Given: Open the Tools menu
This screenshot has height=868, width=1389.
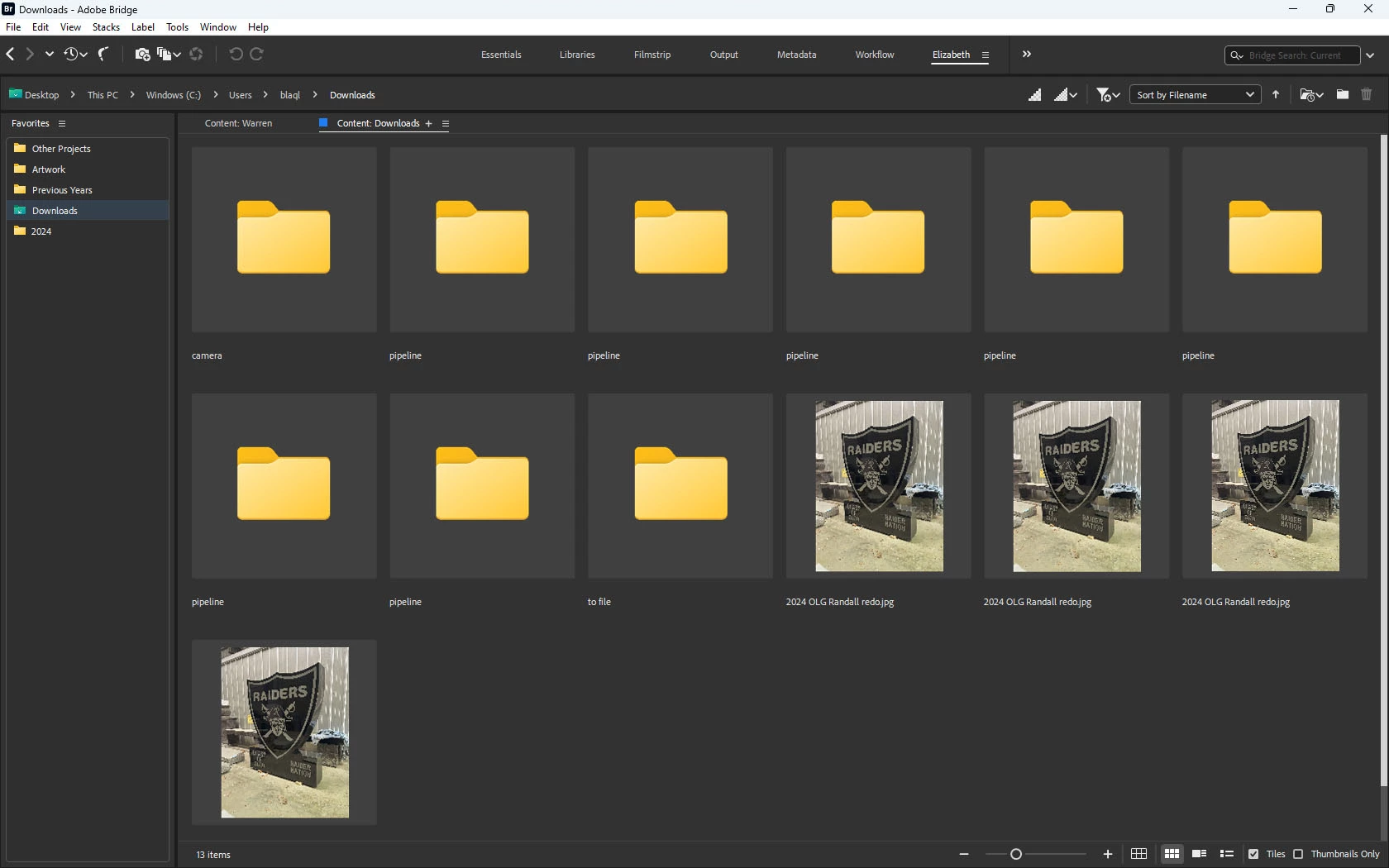Looking at the screenshot, I should [x=177, y=27].
